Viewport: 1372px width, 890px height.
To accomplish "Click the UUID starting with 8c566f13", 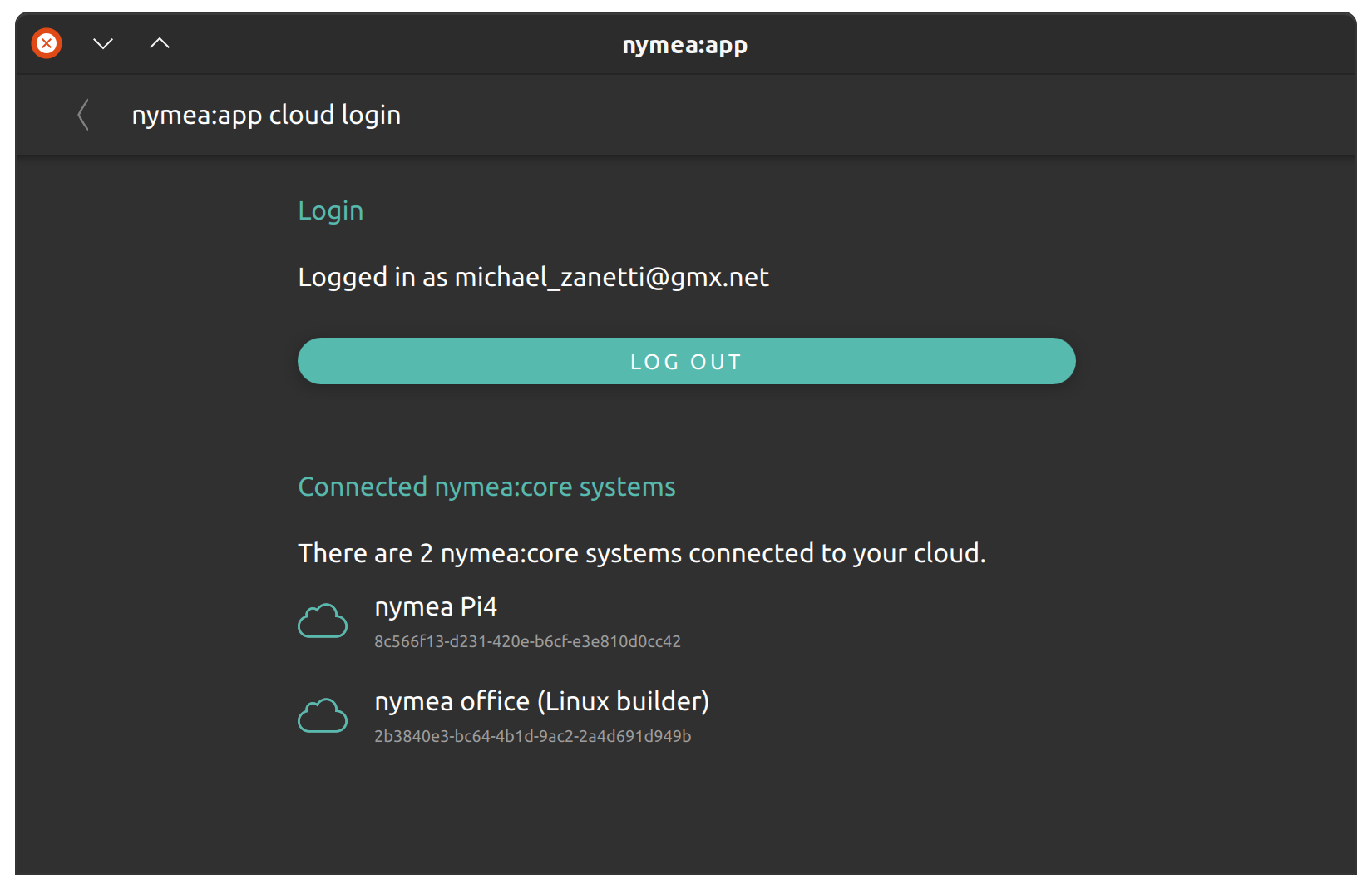I will click(527, 641).
